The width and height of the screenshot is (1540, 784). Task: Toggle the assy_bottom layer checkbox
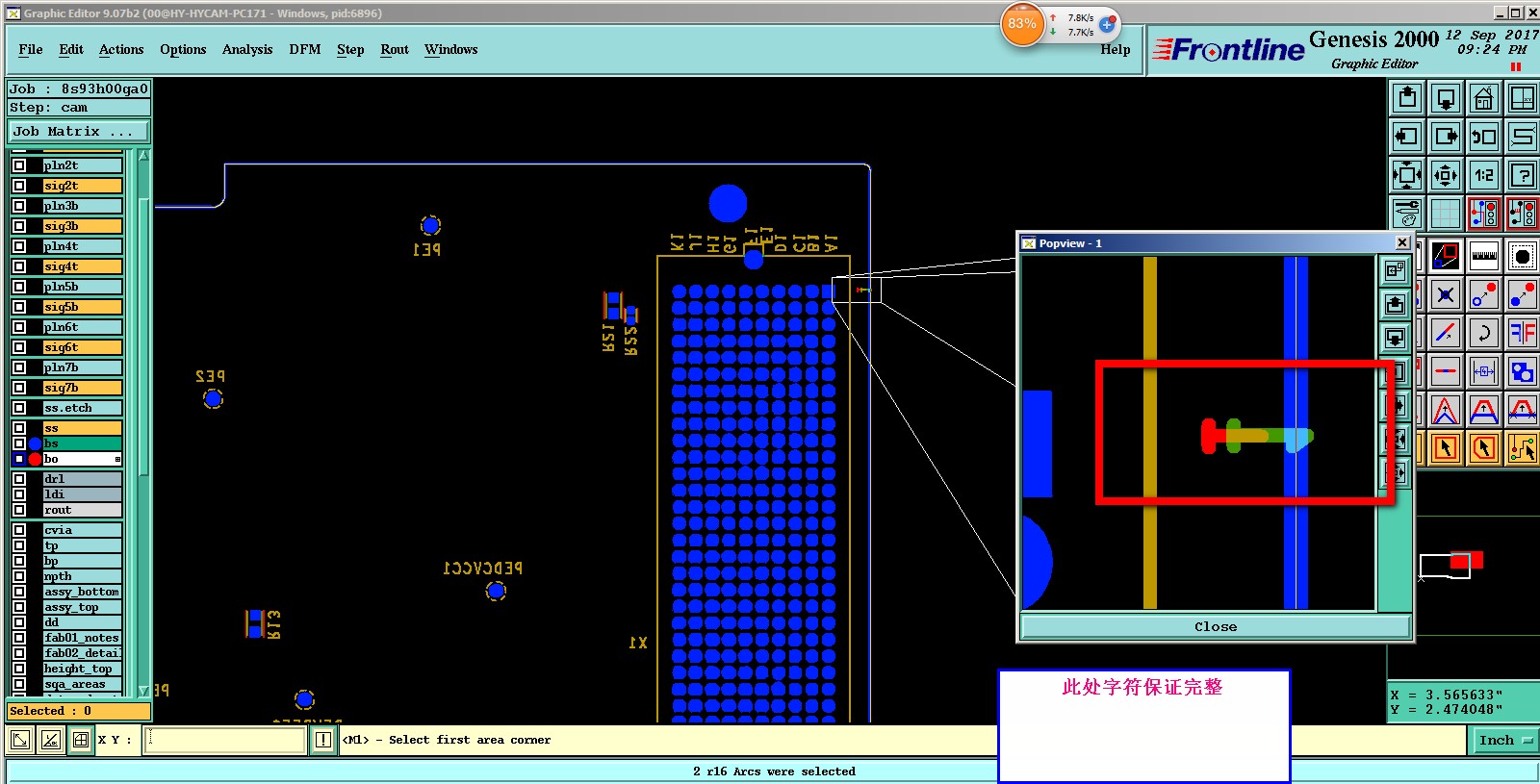pyautogui.click(x=19, y=592)
